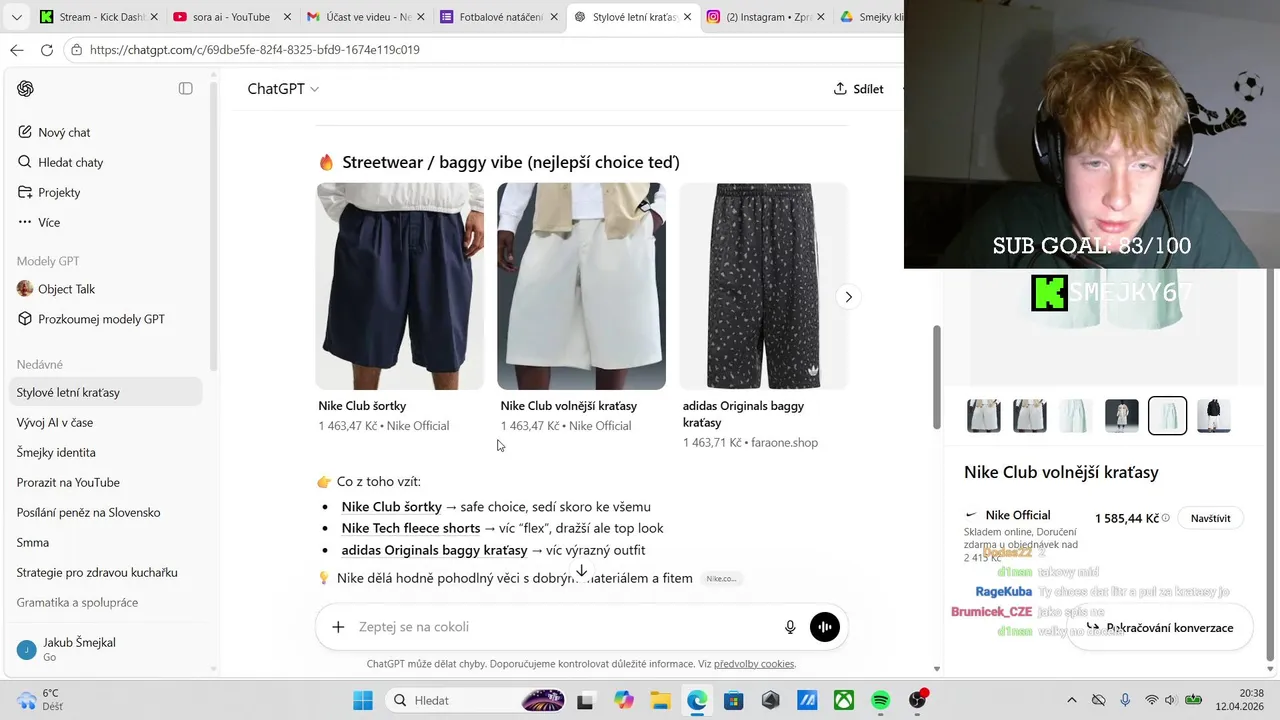Open Spotify from the taskbar
This screenshot has height=720, width=1280.
pos(881,700)
